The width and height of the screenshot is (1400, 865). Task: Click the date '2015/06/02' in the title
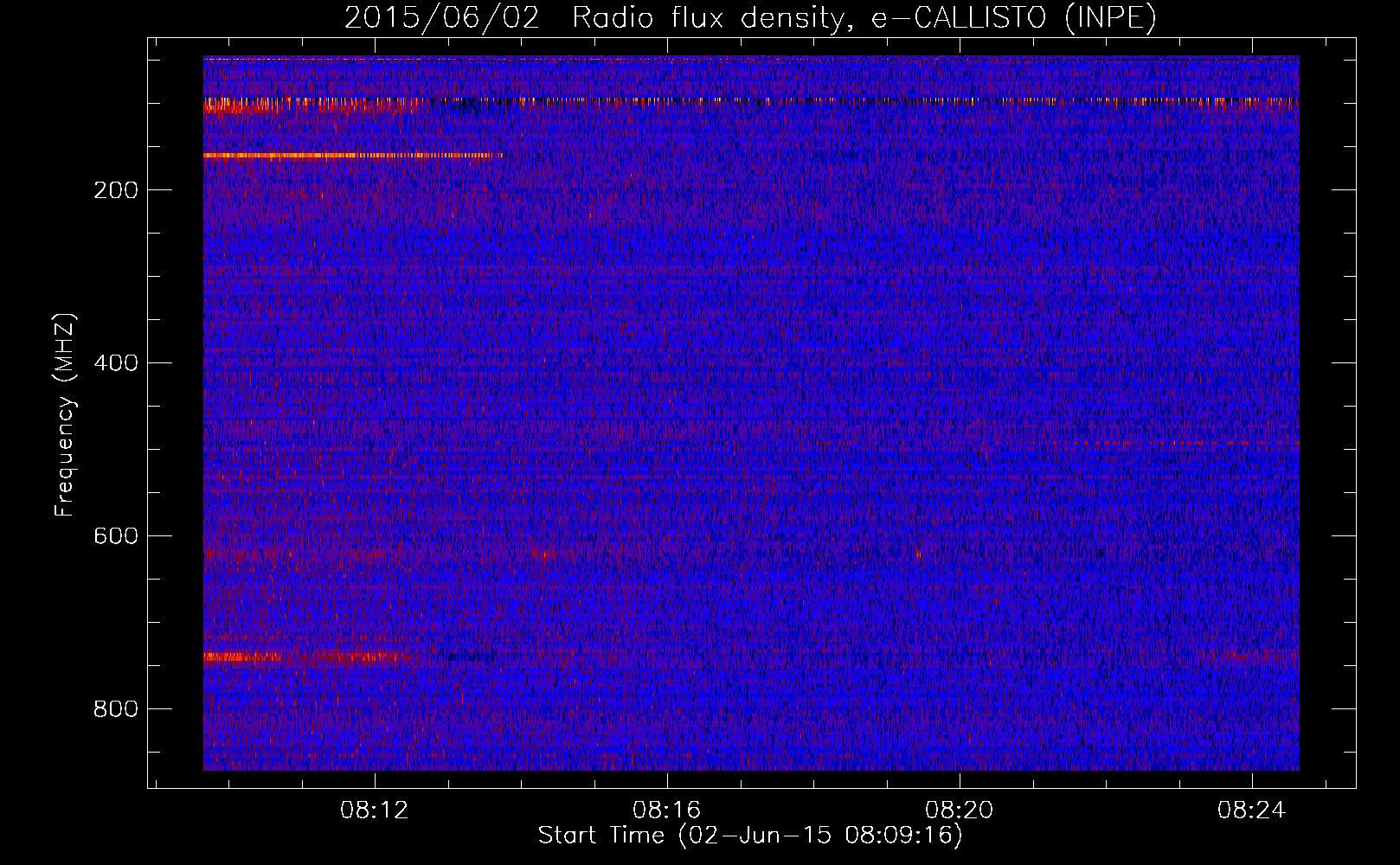pos(442,17)
